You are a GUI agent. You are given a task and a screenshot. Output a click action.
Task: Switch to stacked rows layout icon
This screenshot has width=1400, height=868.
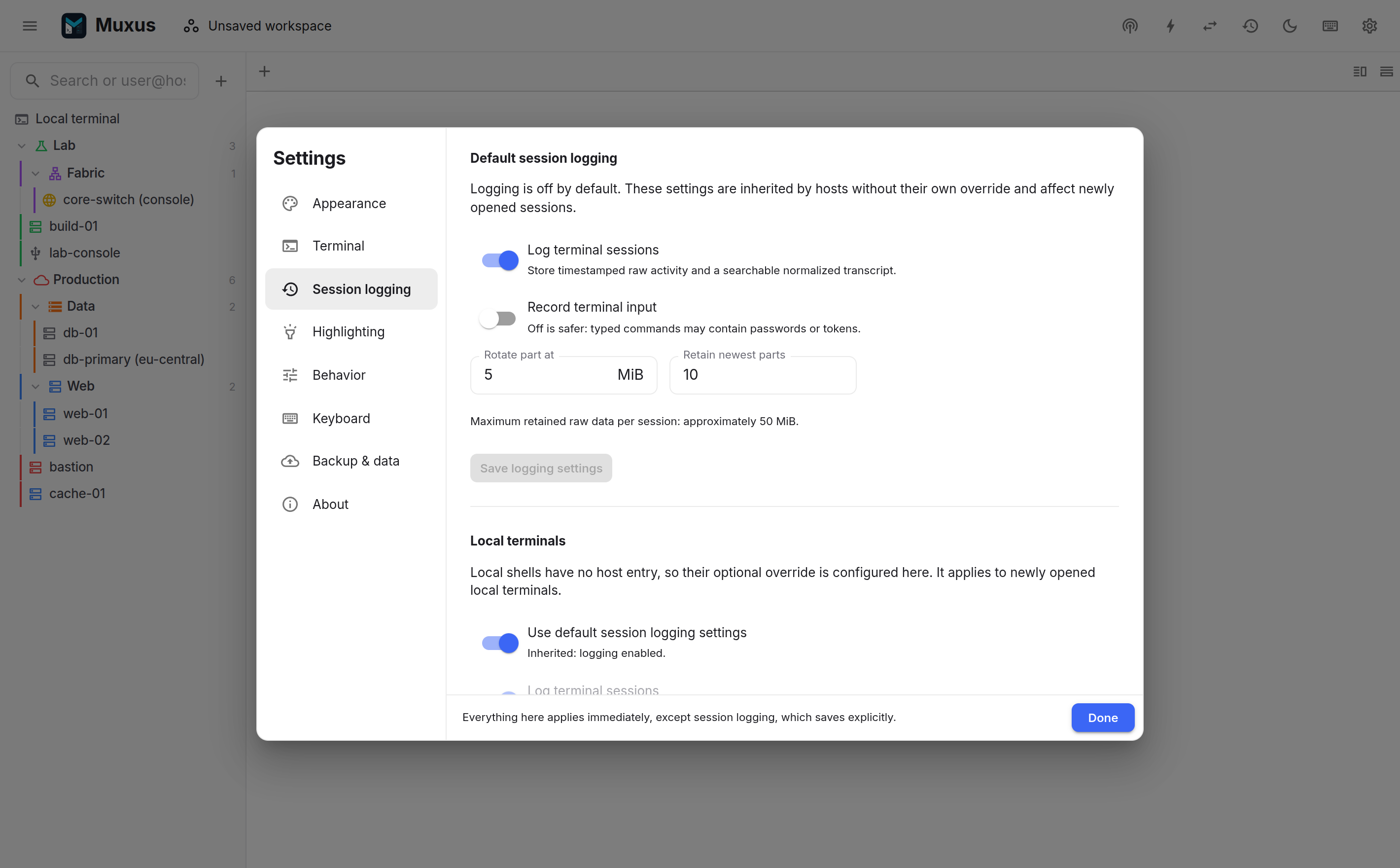point(1386,71)
